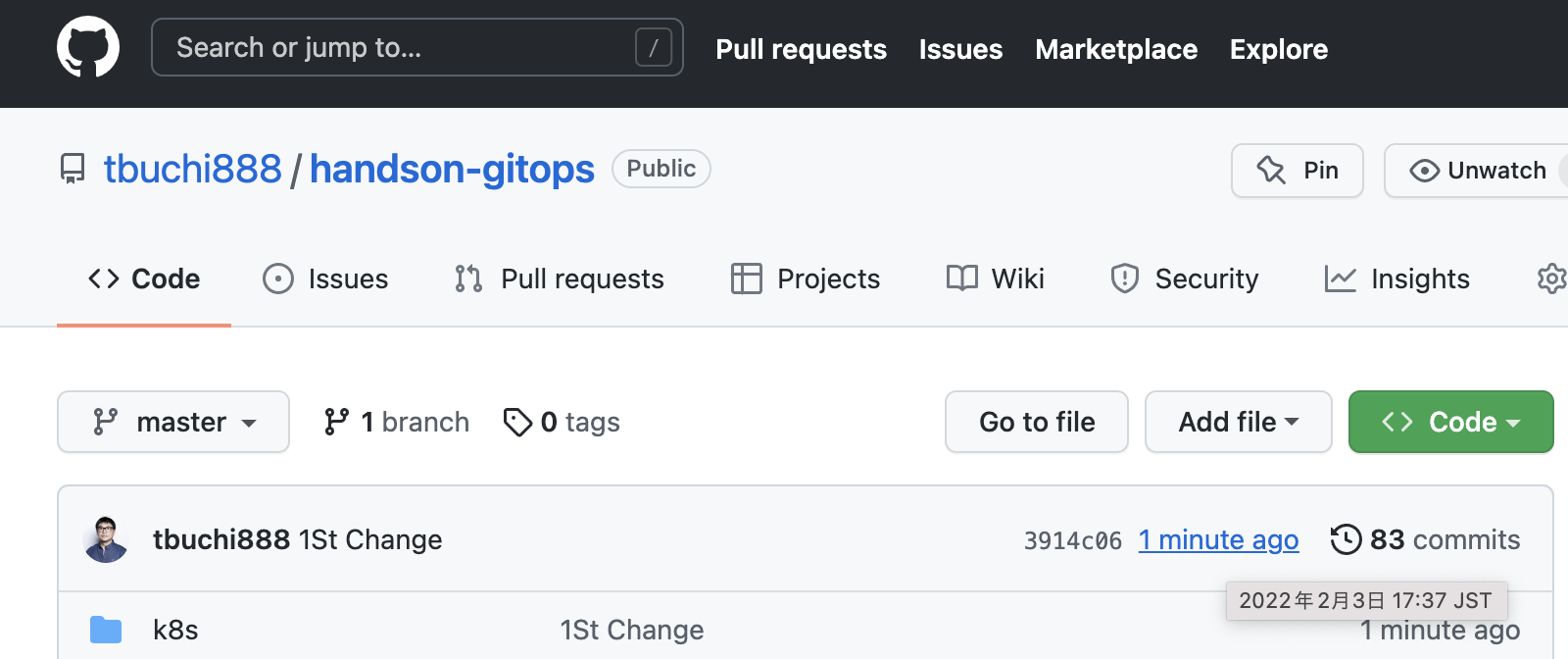This screenshot has height=659, width=1568.
Task: Open Marketplace in the top navigation
Action: [x=1116, y=49]
